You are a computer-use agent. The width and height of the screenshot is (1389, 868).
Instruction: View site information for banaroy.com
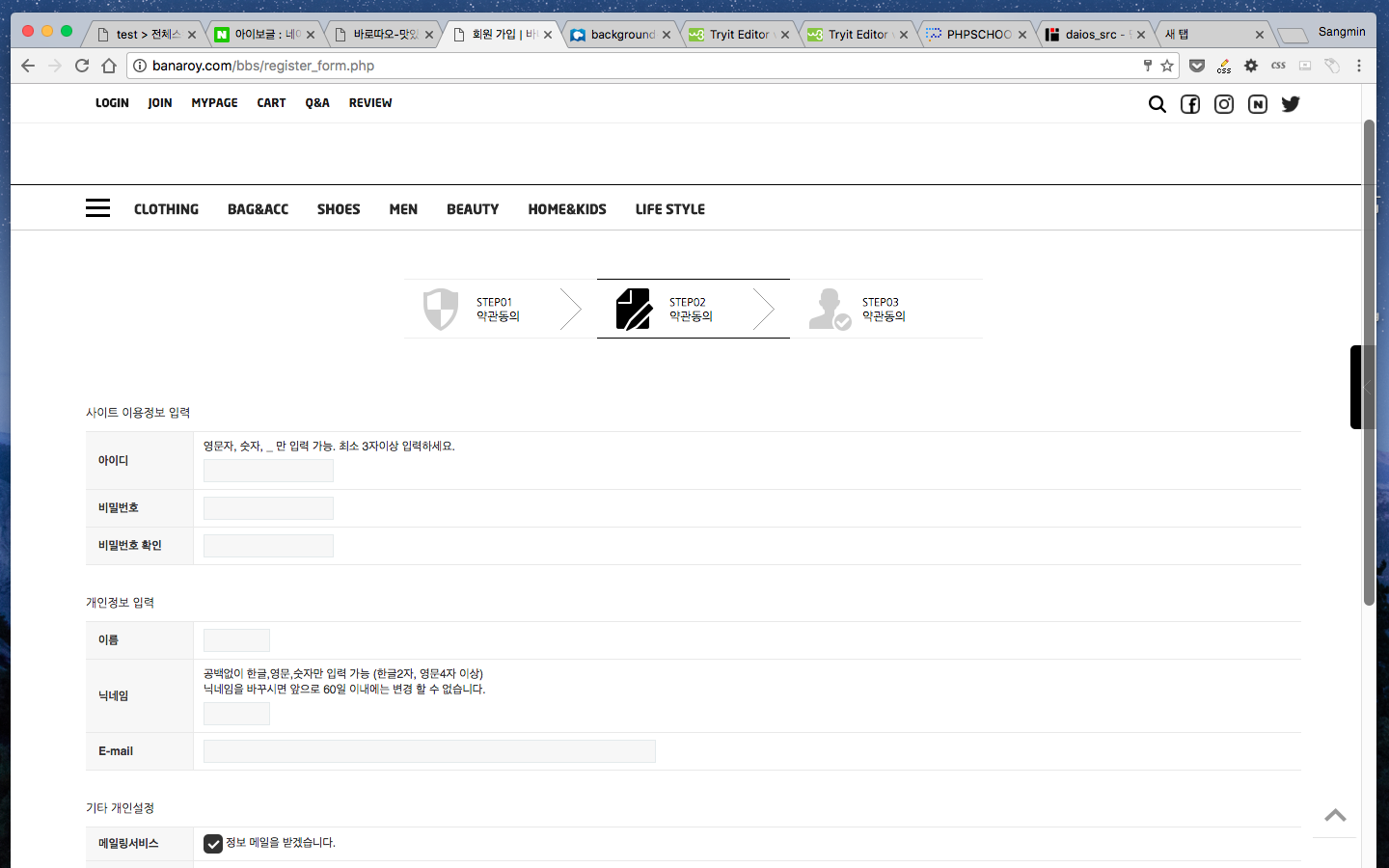point(140,66)
